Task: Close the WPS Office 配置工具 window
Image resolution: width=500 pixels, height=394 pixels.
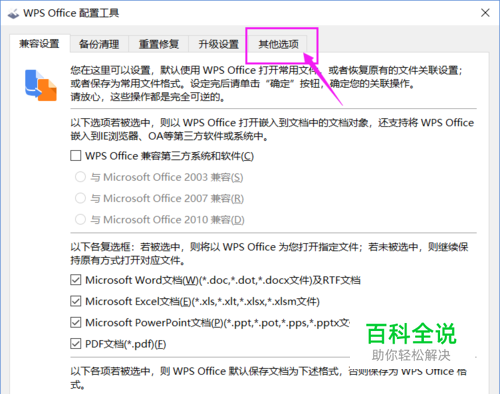Action: [x=485, y=13]
